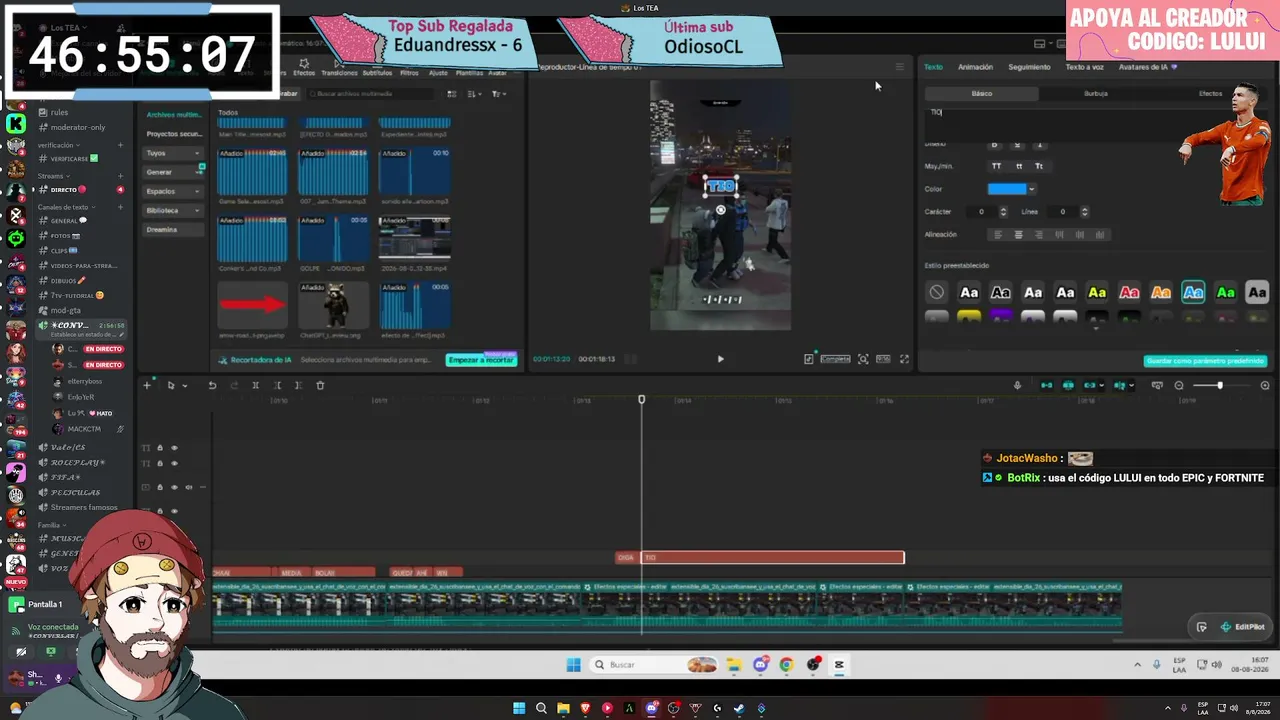
Task: Click the Empezar a recortar button
Action: click(x=482, y=360)
